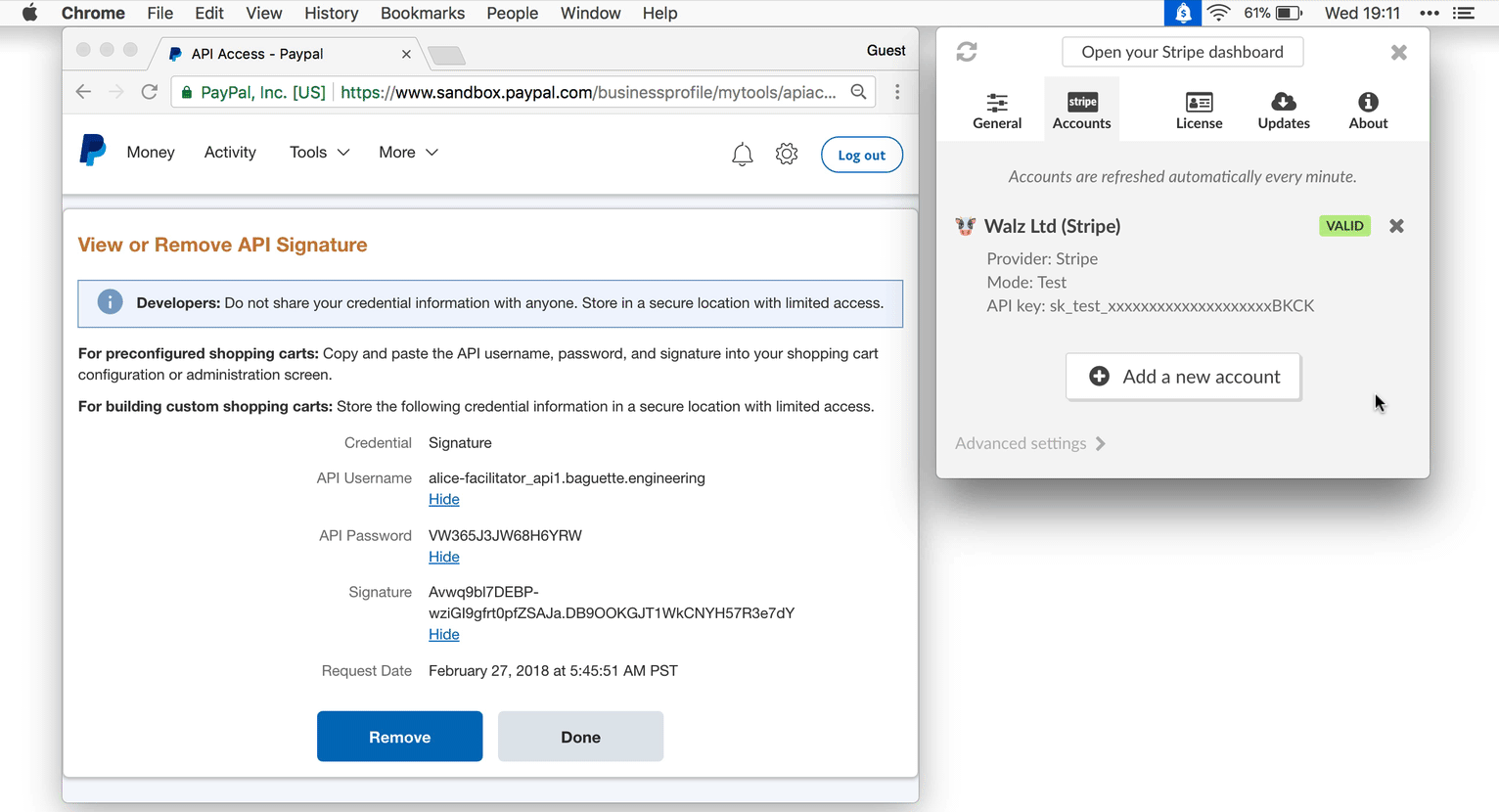Open PayPal notifications bell
This screenshot has width=1499, height=812.
pyautogui.click(x=743, y=155)
